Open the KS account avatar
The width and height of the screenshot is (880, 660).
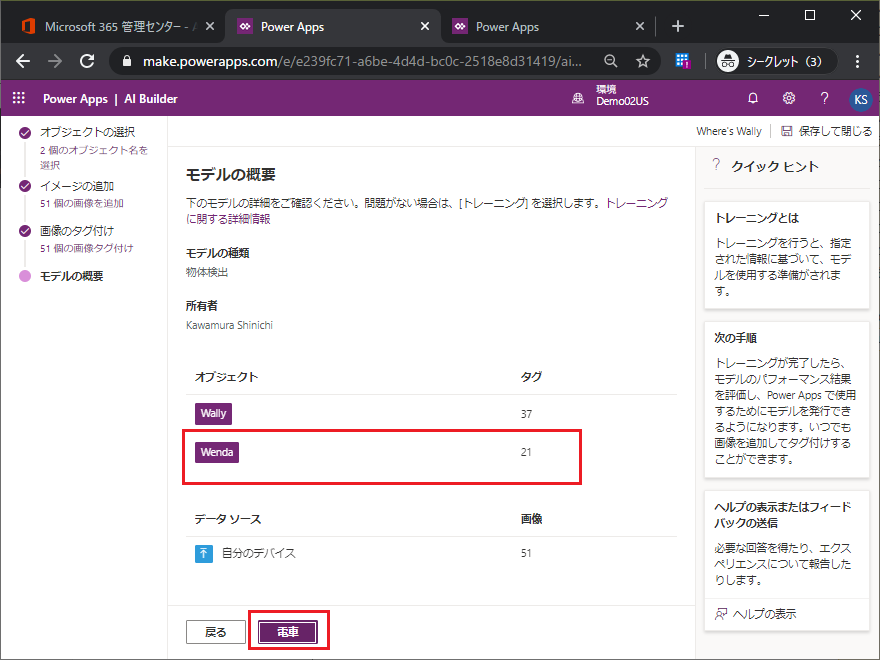[x=861, y=99]
